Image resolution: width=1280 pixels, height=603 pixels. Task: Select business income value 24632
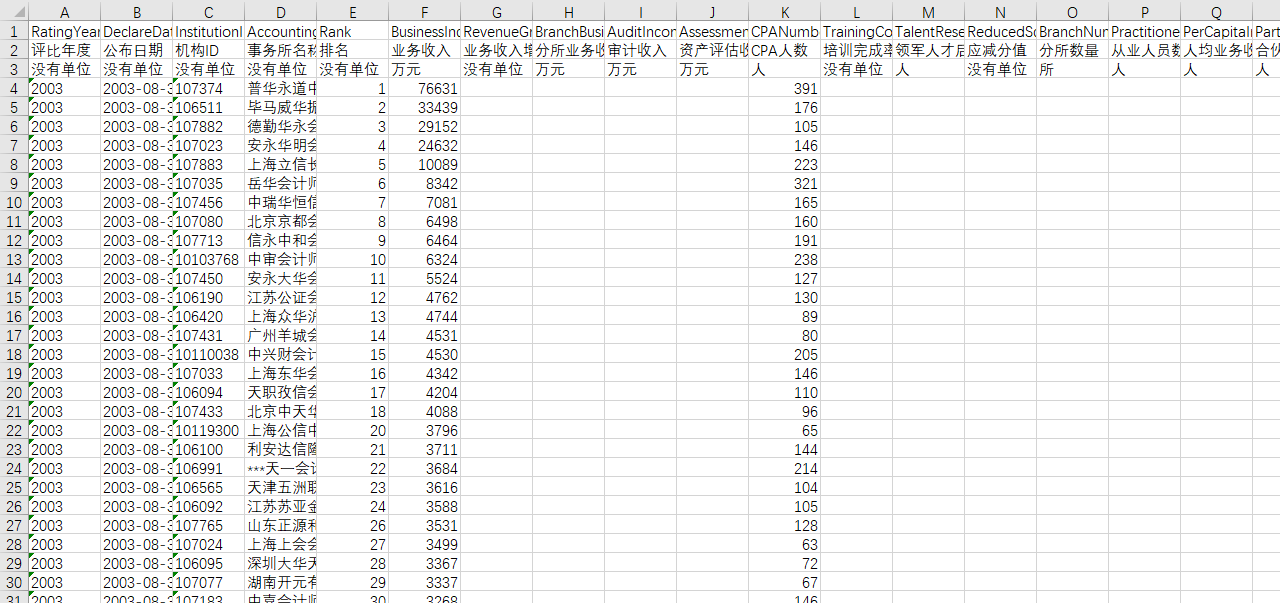(x=425, y=145)
